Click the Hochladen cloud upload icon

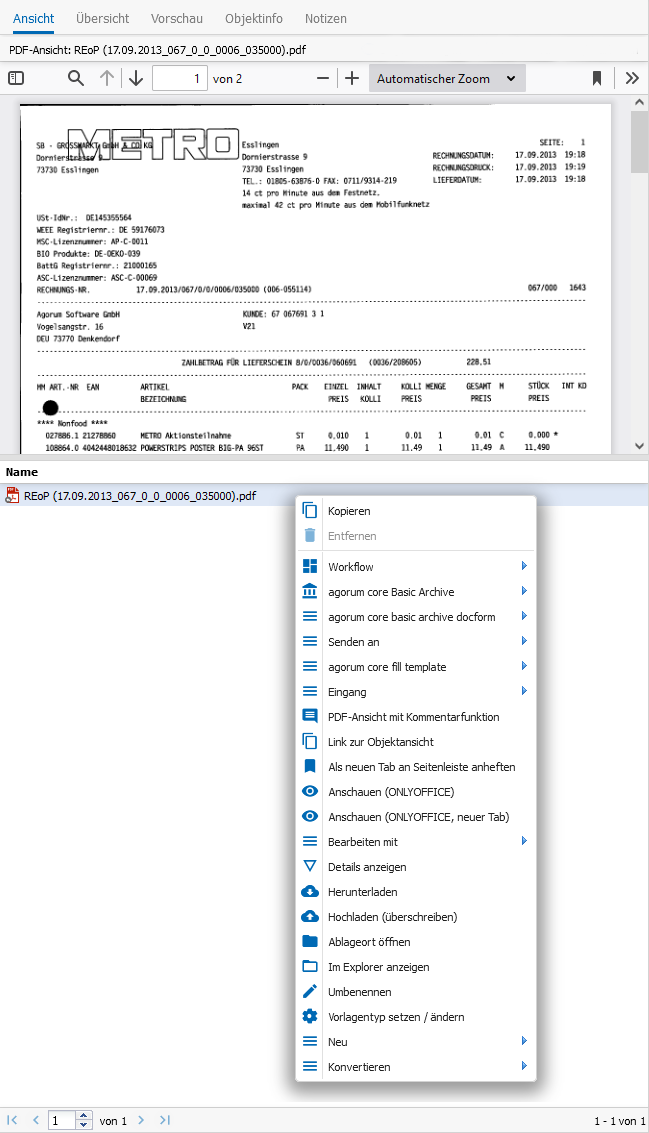310,916
